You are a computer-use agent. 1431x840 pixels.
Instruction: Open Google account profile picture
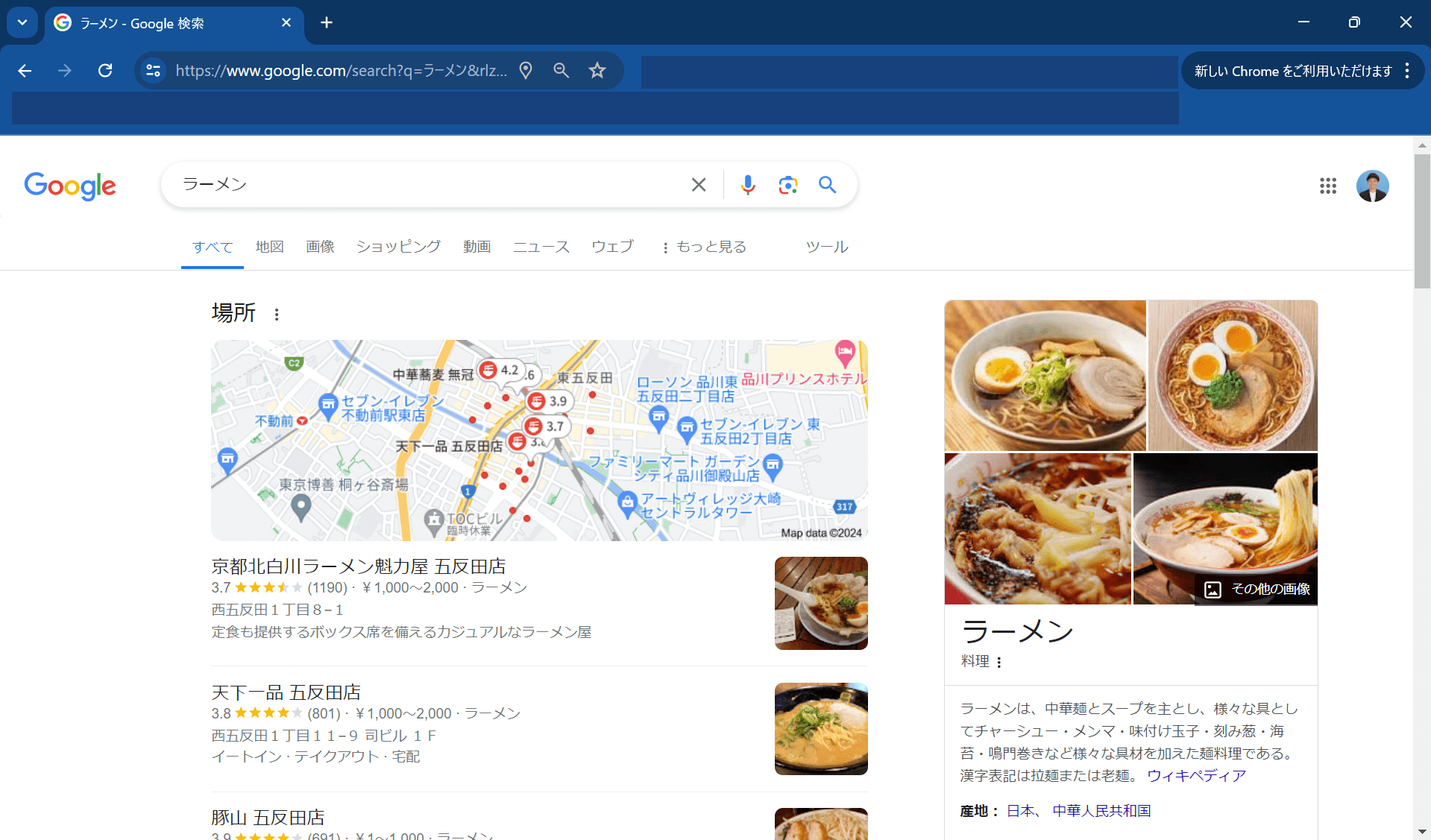pos(1372,186)
